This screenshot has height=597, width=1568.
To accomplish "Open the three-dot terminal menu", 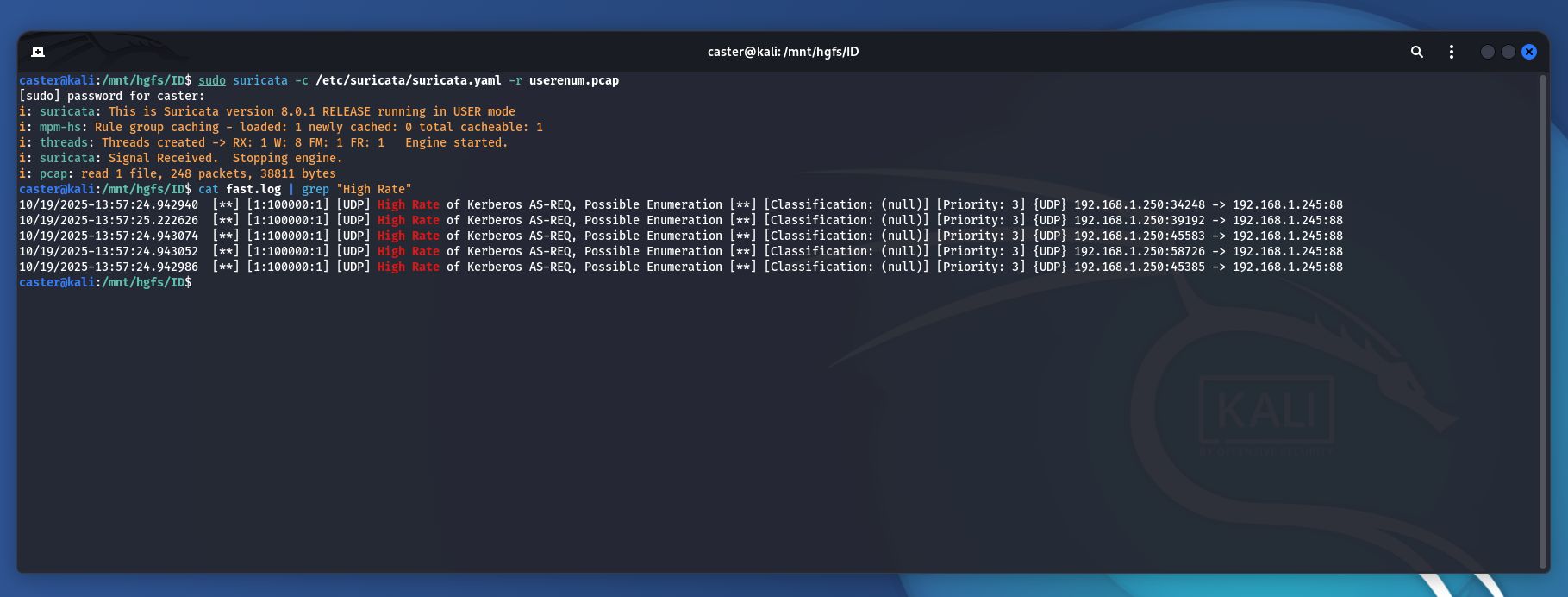I will click(x=1452, y=52).
